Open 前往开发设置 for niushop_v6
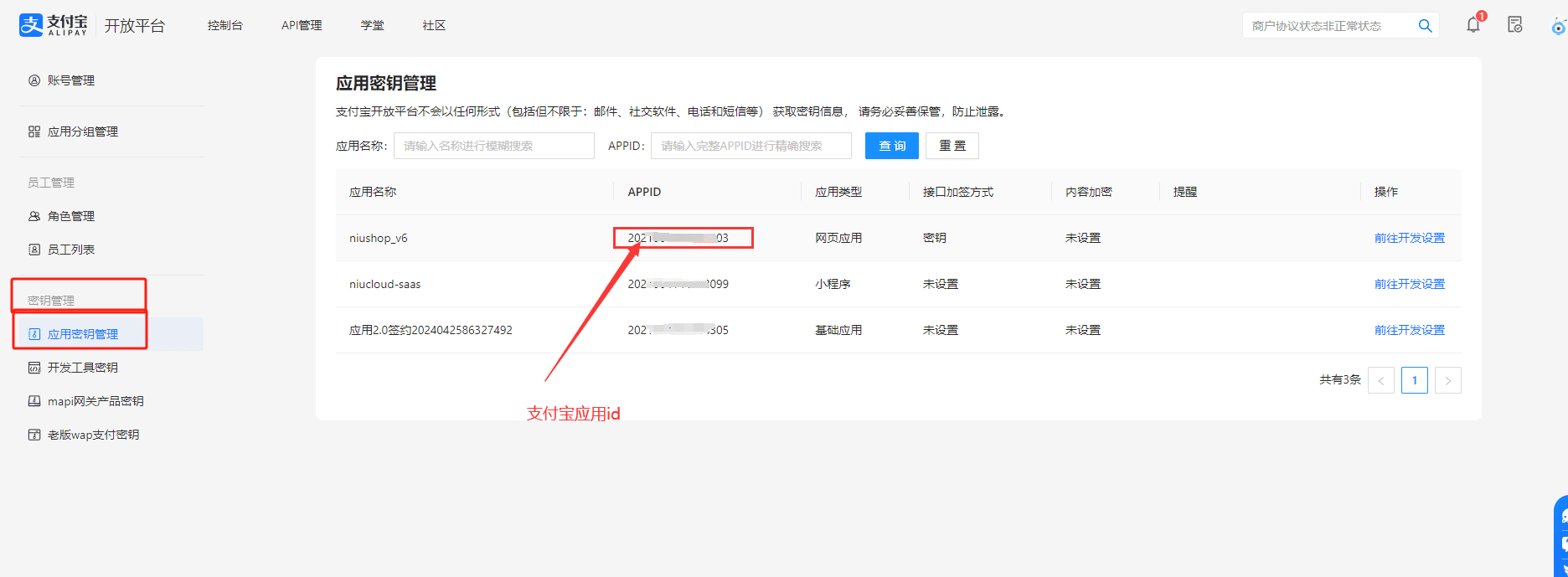 pos(1409,238)
